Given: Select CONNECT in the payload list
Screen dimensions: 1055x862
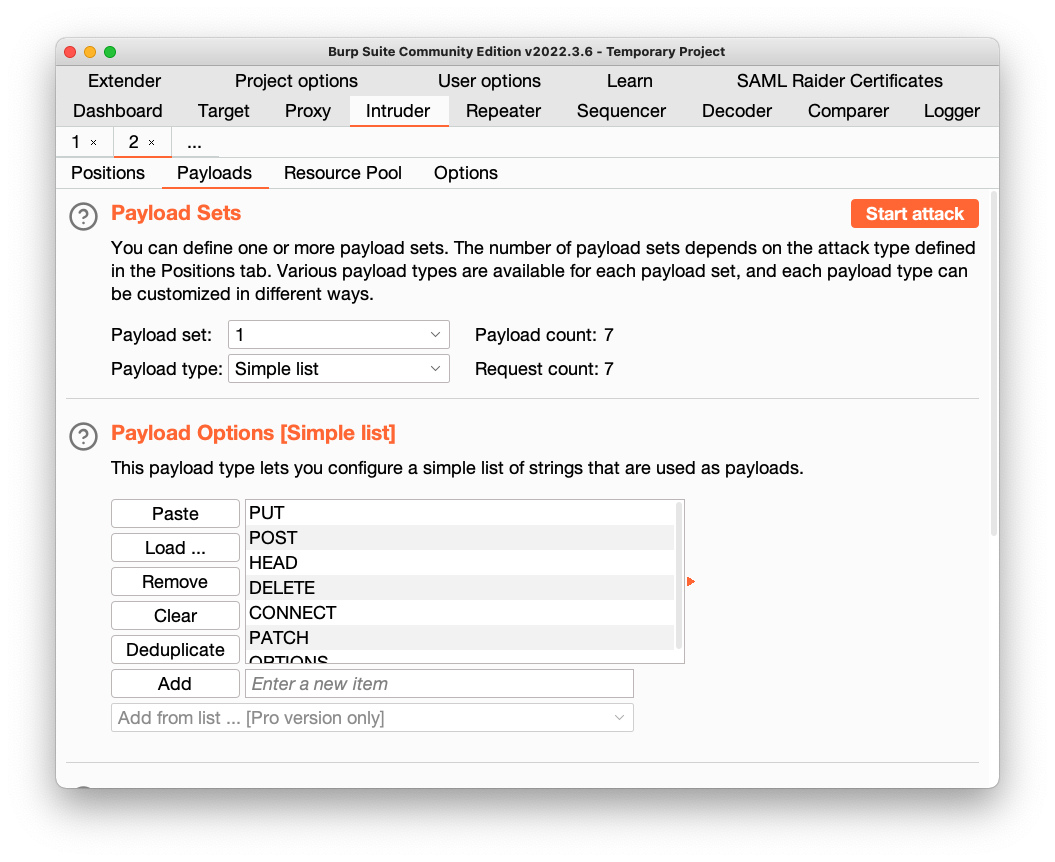Looking at the screenshot, I should pyautogui.click(x=460, y=612).
